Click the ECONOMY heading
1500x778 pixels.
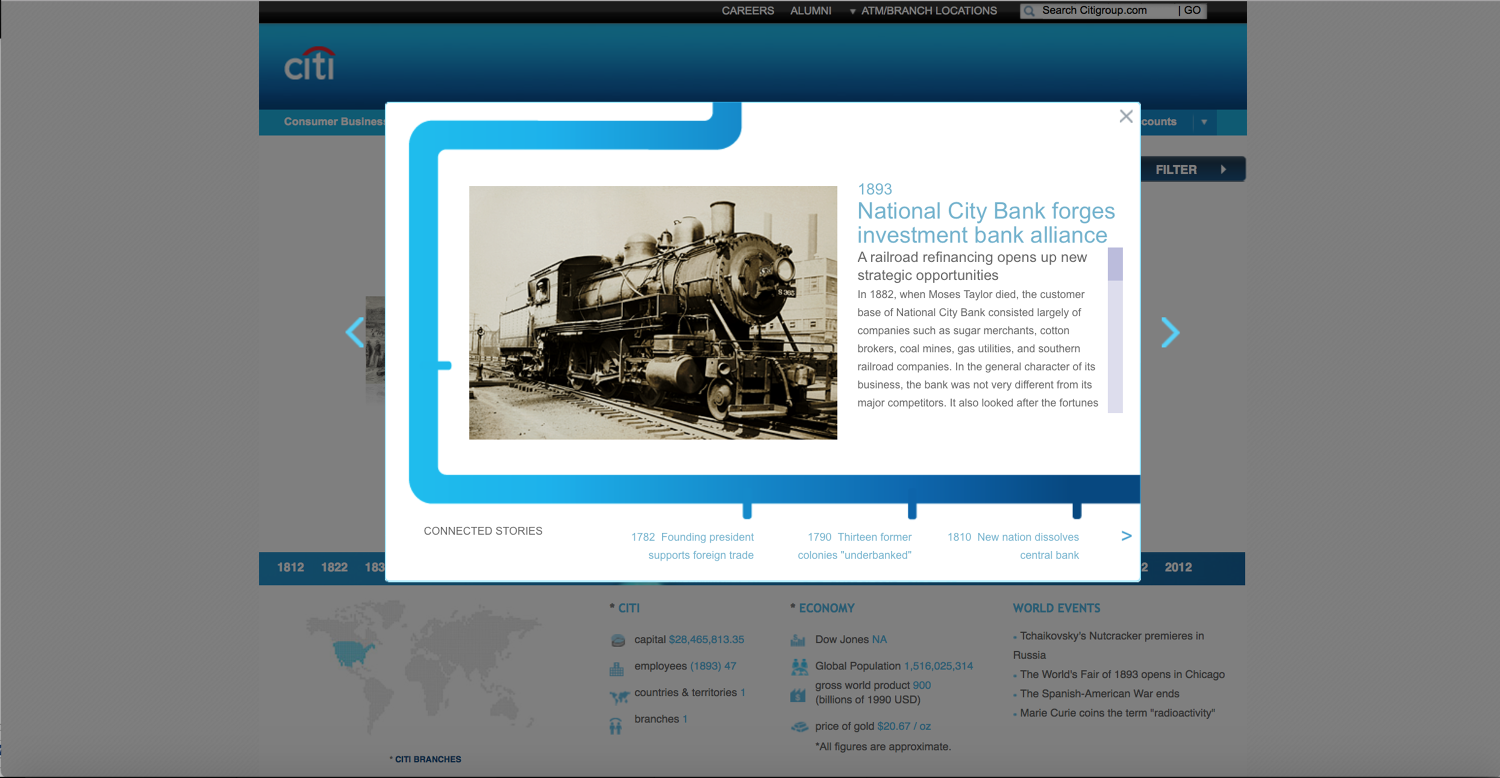coord(826,608)
